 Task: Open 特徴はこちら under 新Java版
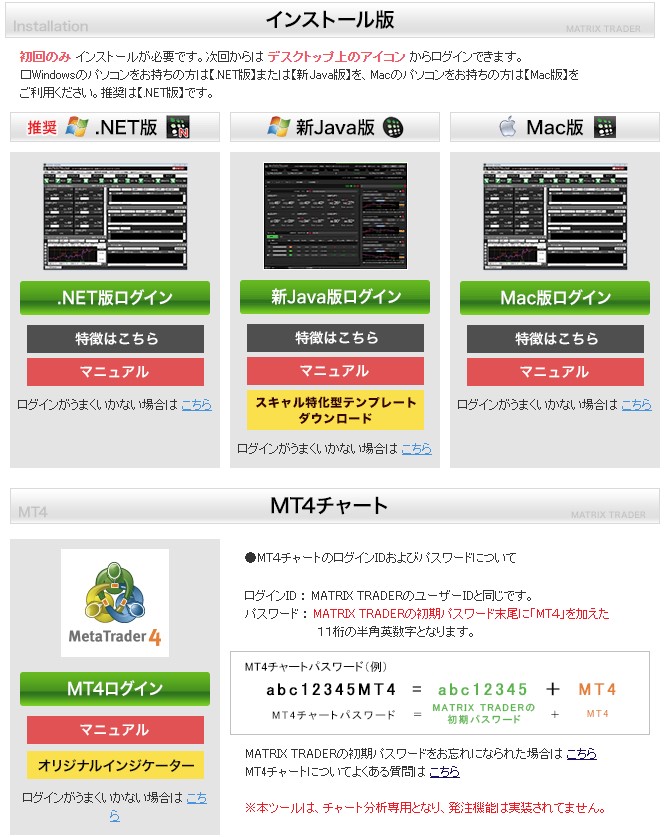335,338
